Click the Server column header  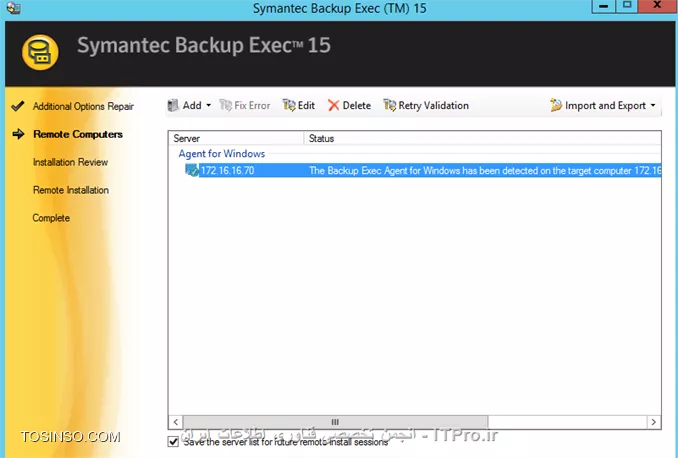point(236,138)
